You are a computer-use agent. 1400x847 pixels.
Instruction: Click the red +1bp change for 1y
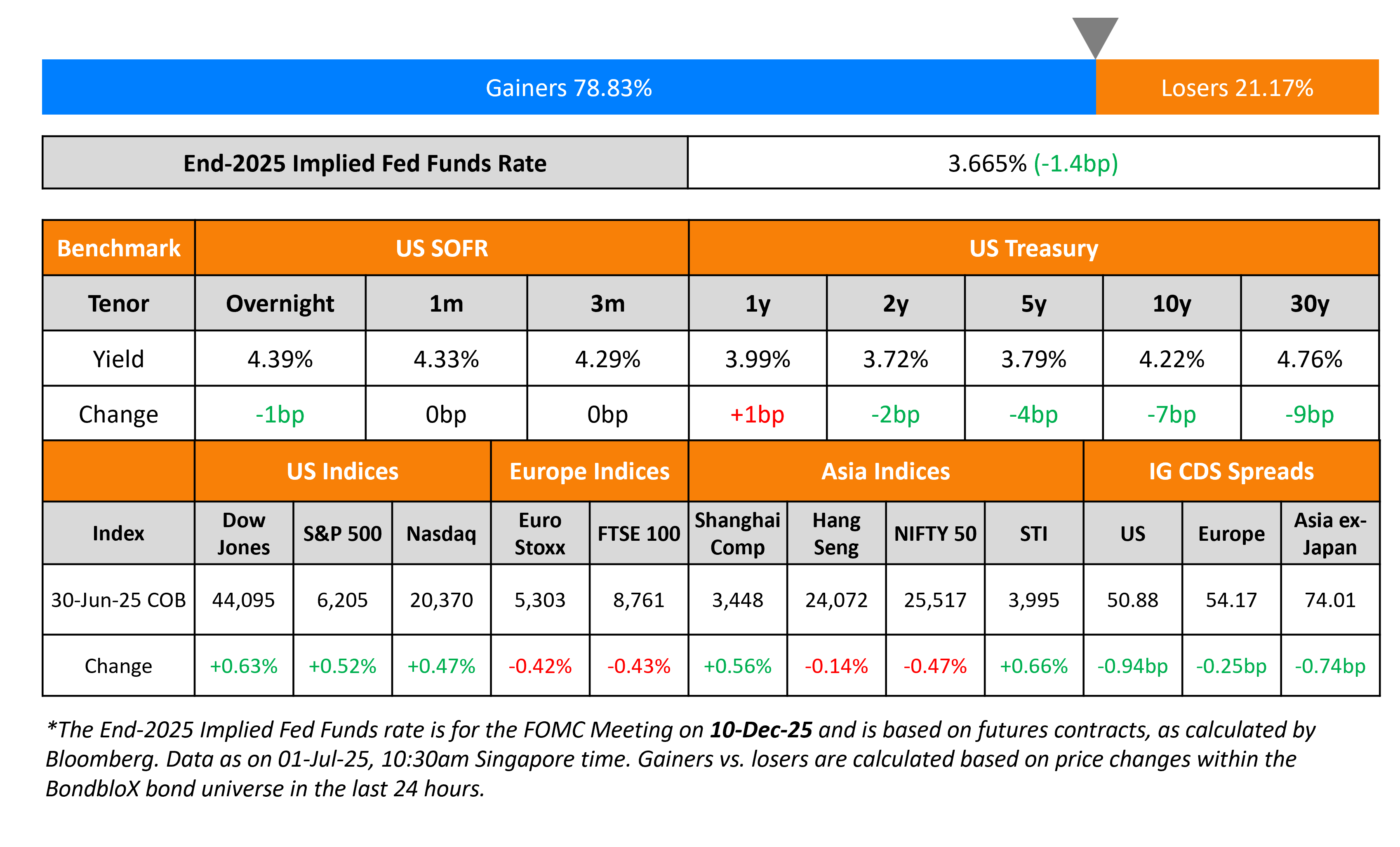click(x=758, y=414)
